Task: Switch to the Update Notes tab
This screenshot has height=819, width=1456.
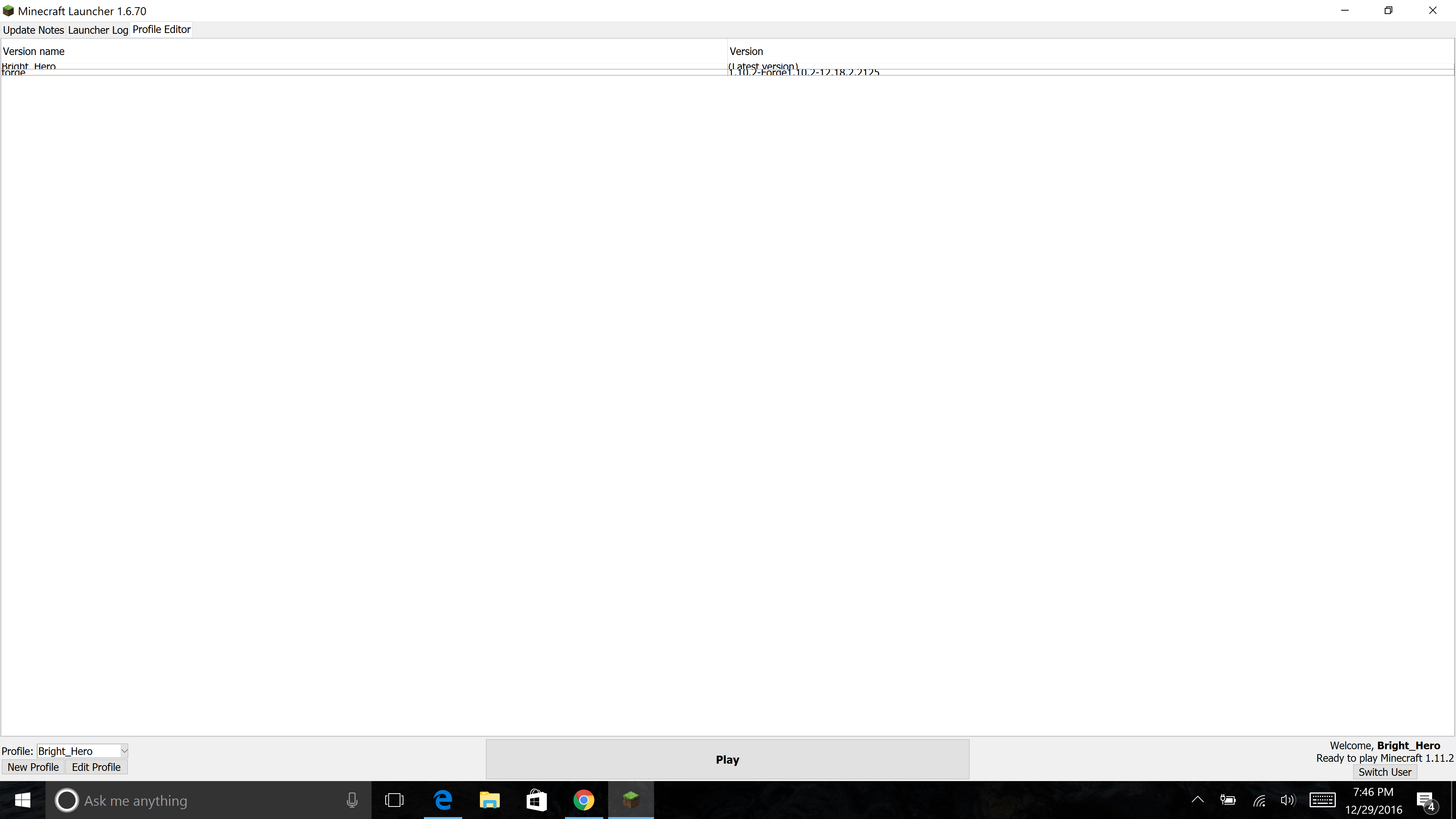Action: [33, 30]
